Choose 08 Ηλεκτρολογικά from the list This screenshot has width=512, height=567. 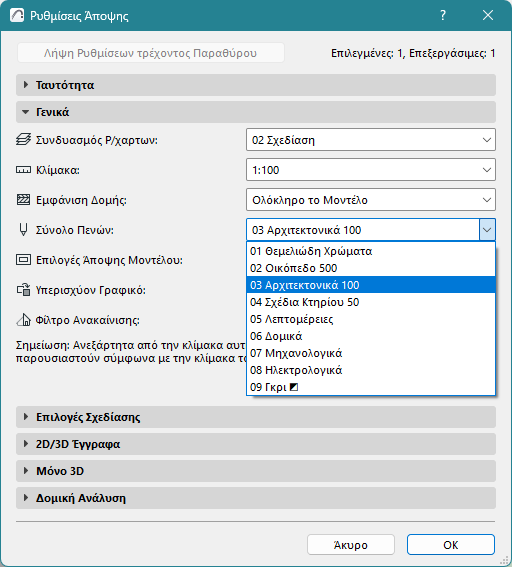371,370
